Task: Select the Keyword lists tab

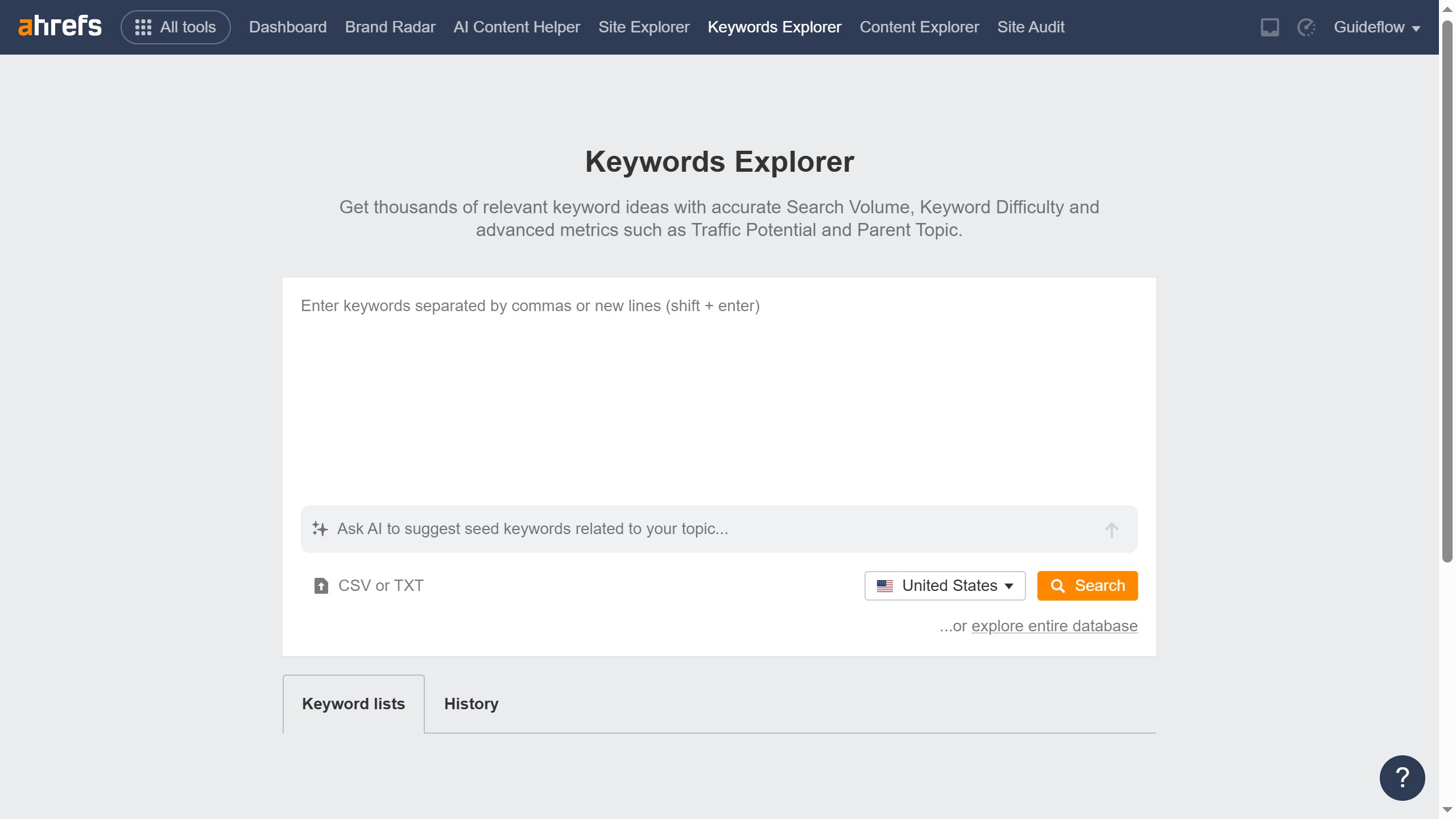Action: (x=353, y=704)
